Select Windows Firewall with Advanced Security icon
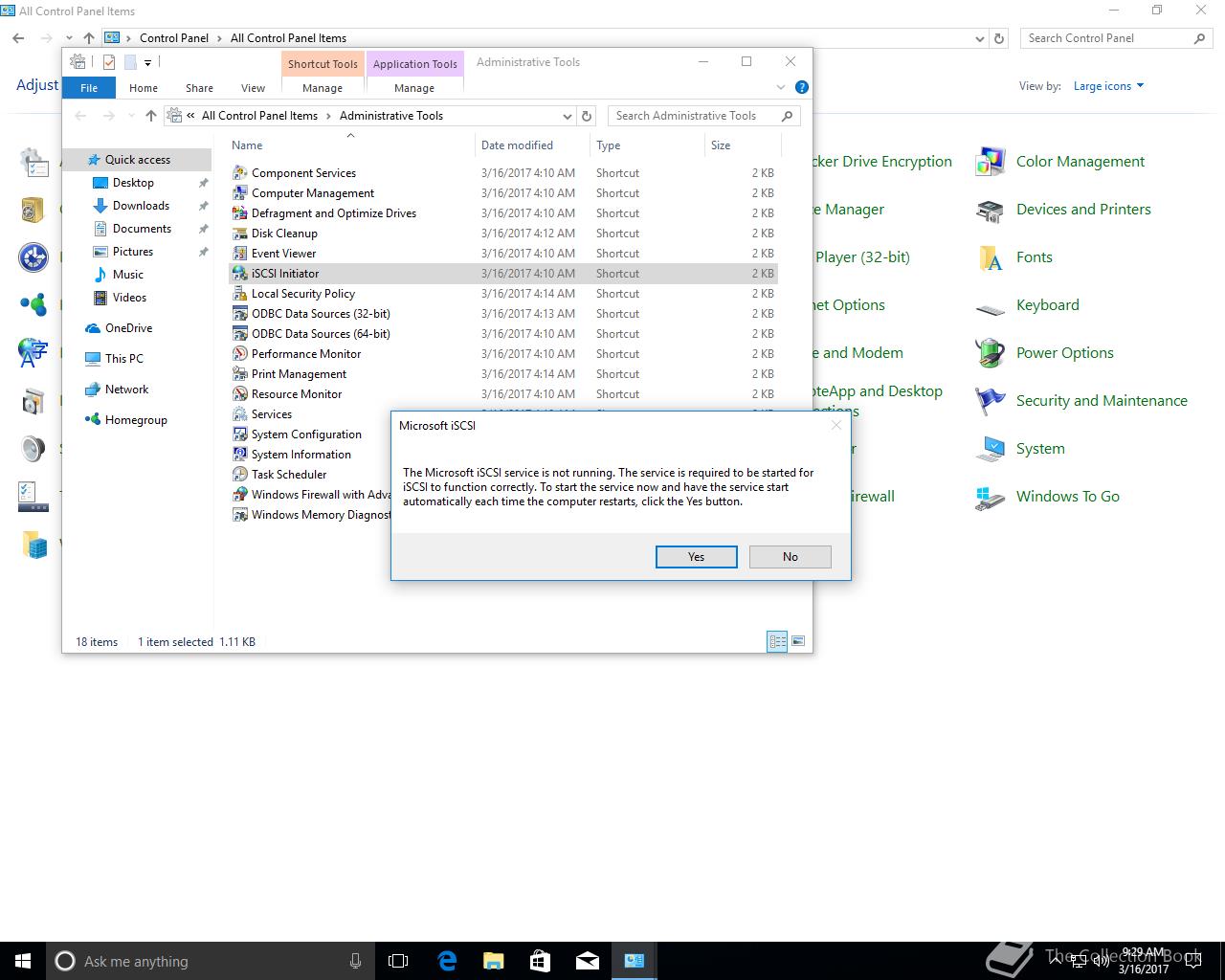 point(240,495)
